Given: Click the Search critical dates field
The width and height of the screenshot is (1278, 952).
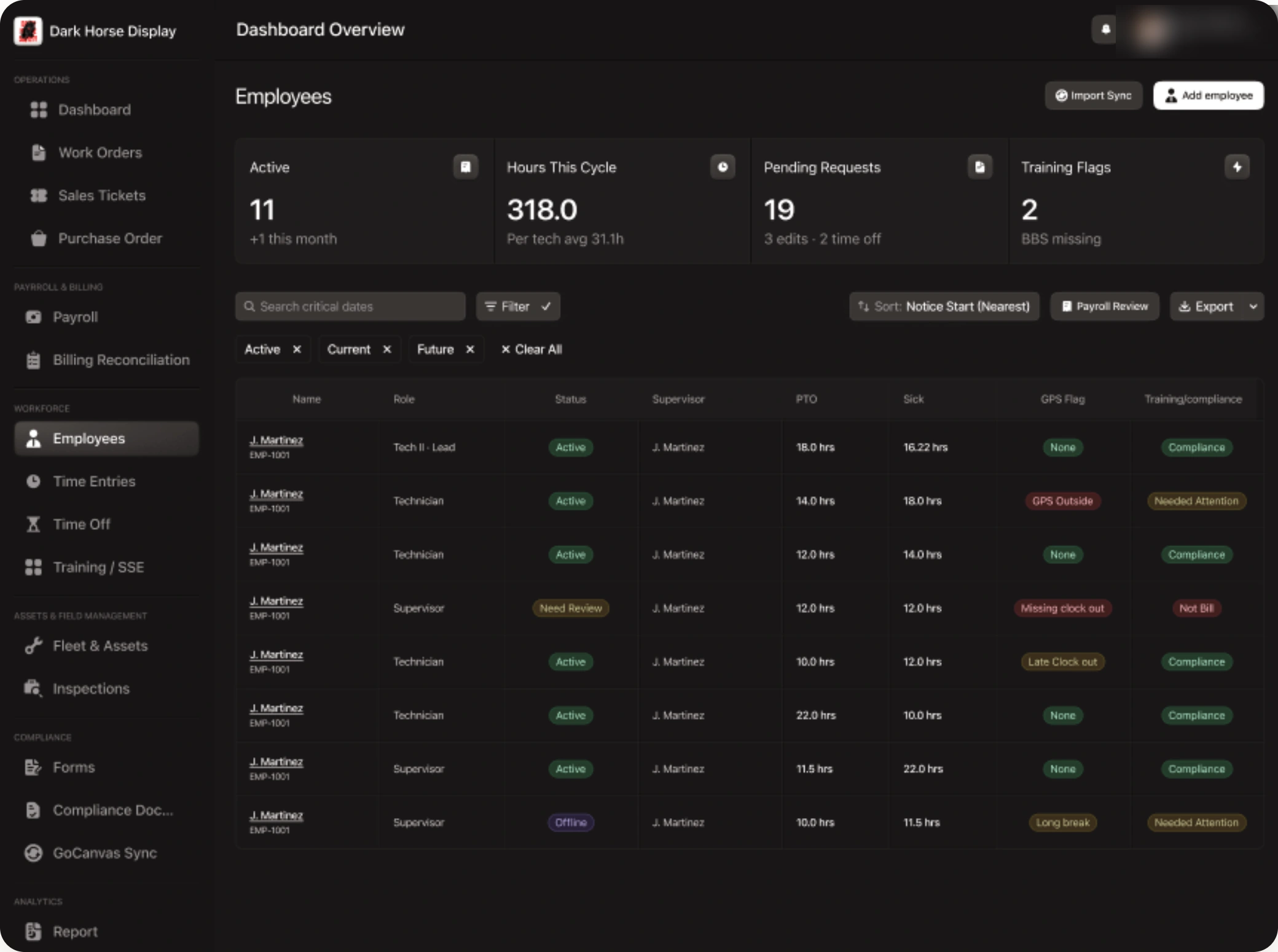Looking at the screenshot, I should 350,306.
